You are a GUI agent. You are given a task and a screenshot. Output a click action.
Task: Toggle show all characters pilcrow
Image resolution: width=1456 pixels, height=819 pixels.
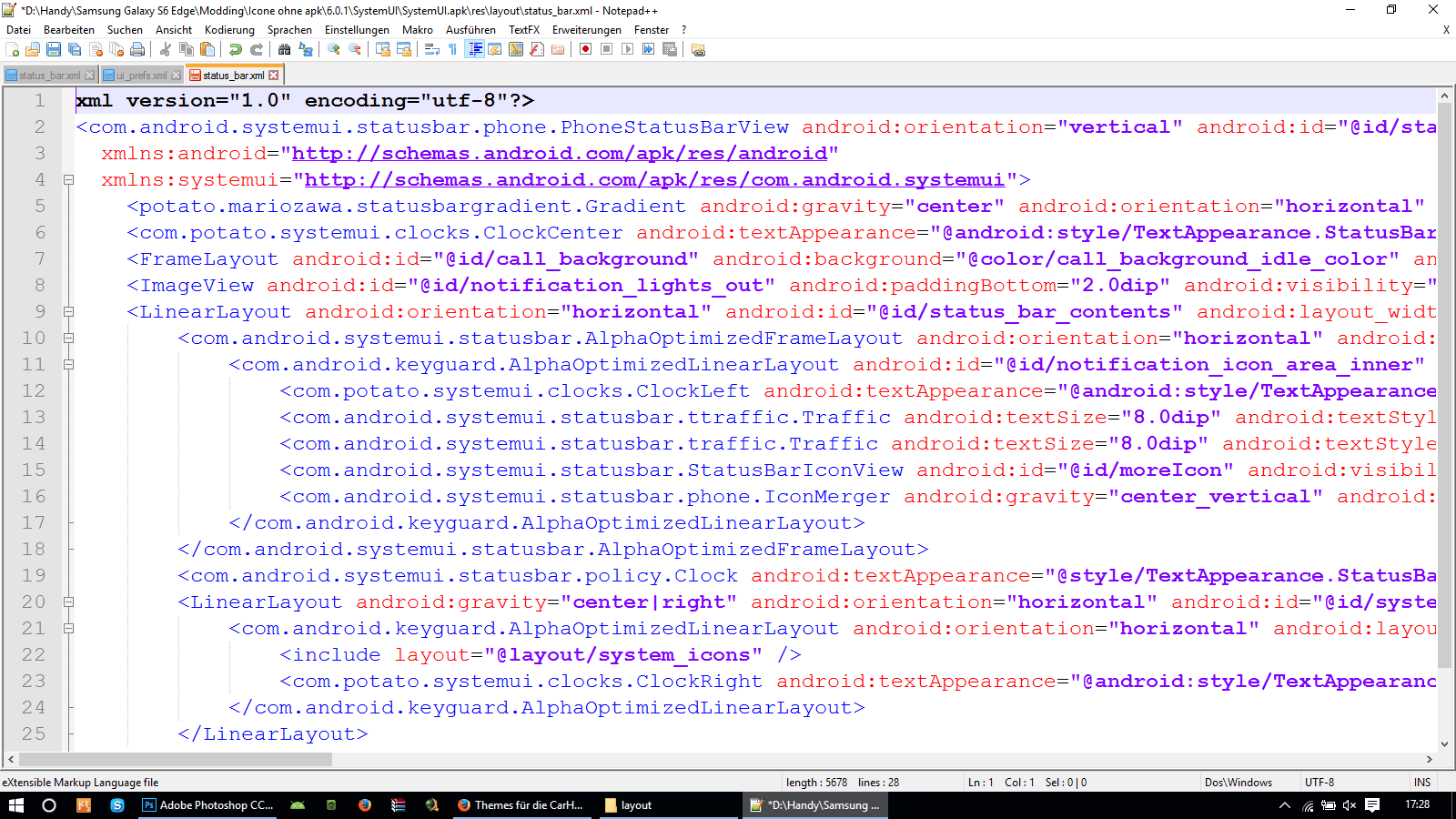pos(453,49)
